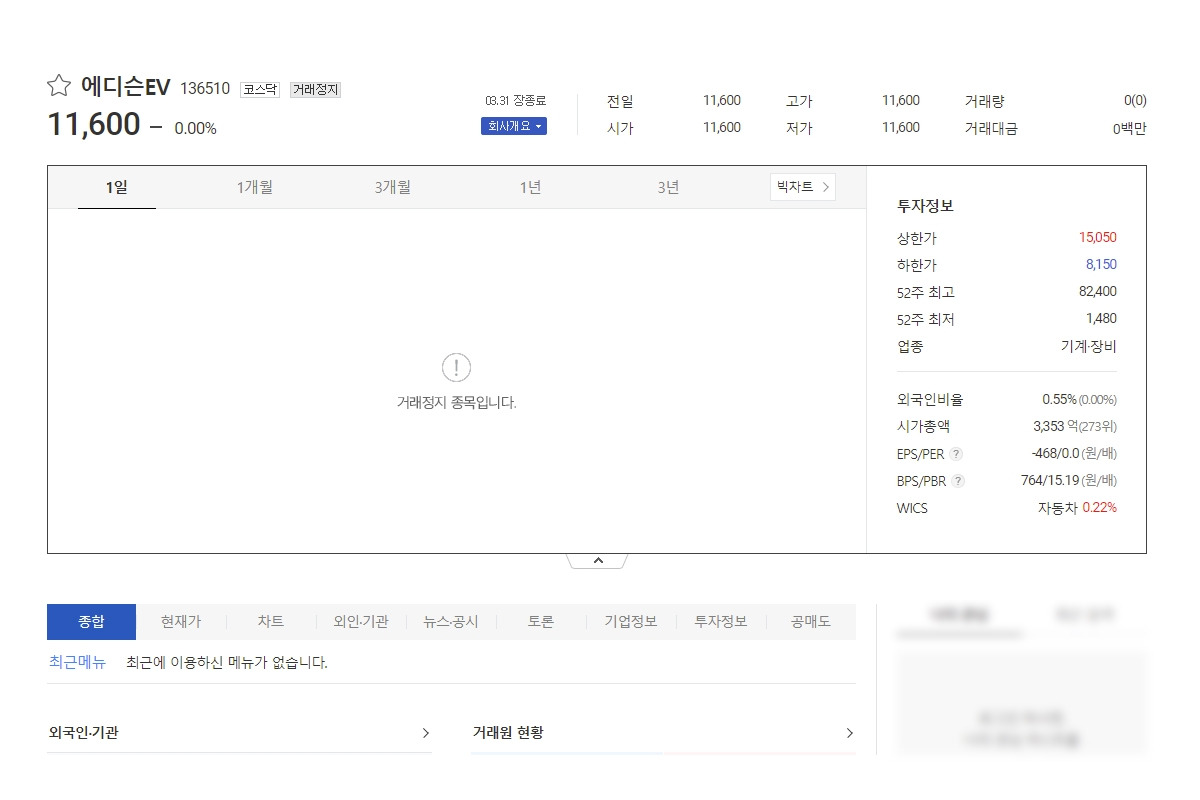Click the 거래원 현황 section heading
Image resolution: width=1200 pixels, height=800 pixels.
pyautogui.click(x=508, y=733)
